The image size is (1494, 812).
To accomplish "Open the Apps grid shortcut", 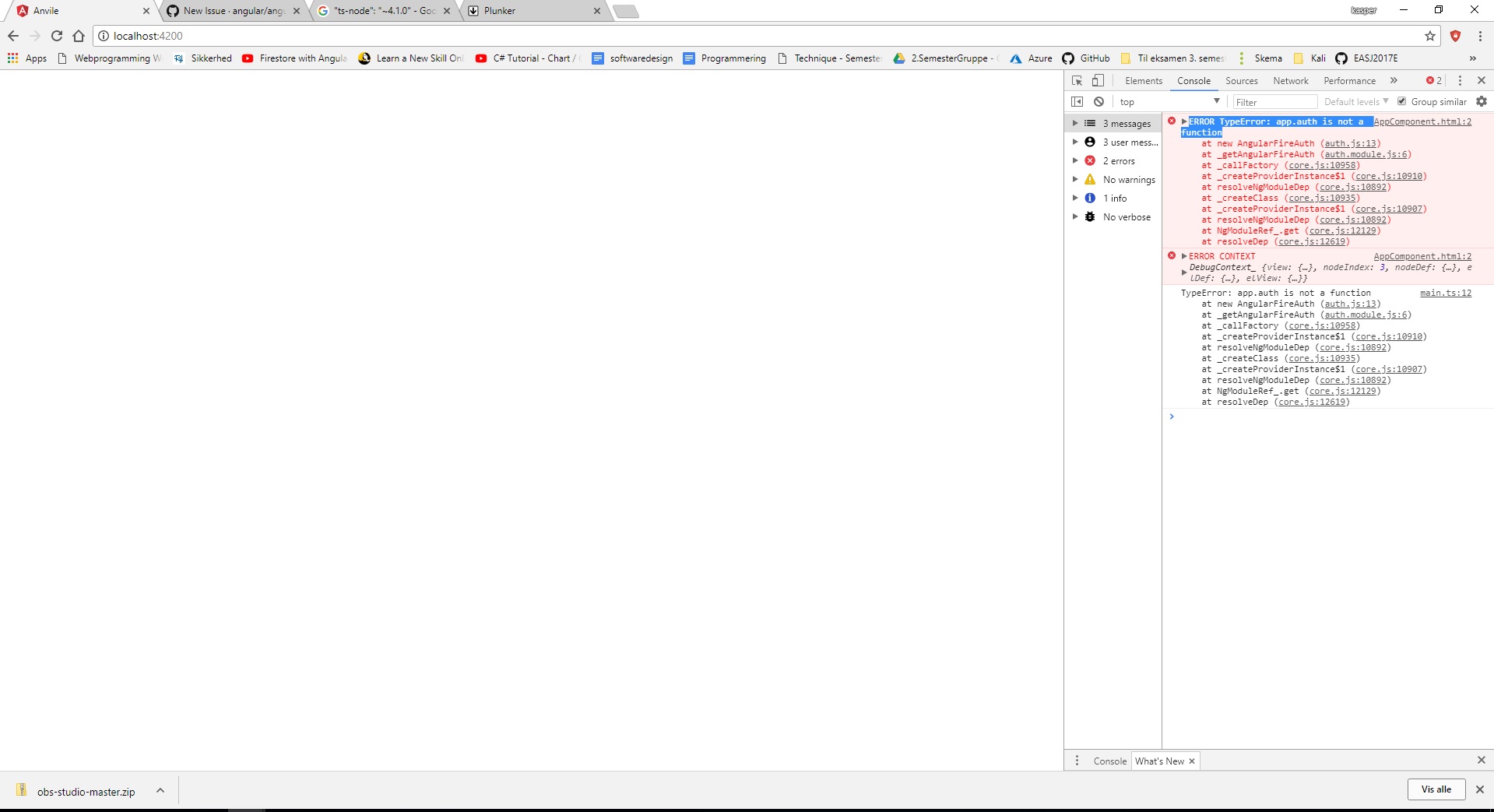I will click(x=26, y=58).
